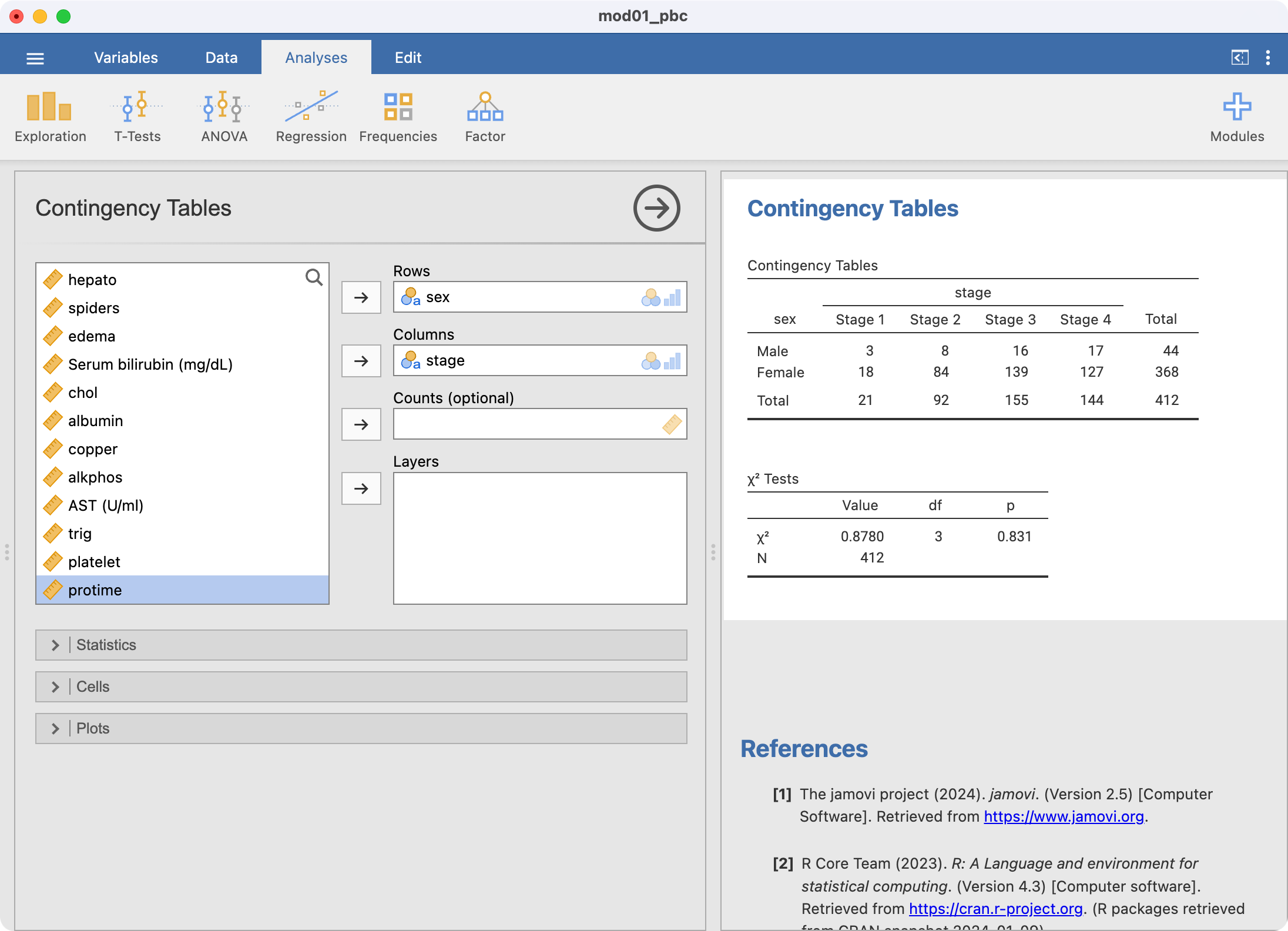Switch to the Variables tab
Viewport: 1288px width, 931px height.
click(x=126, y=58)
